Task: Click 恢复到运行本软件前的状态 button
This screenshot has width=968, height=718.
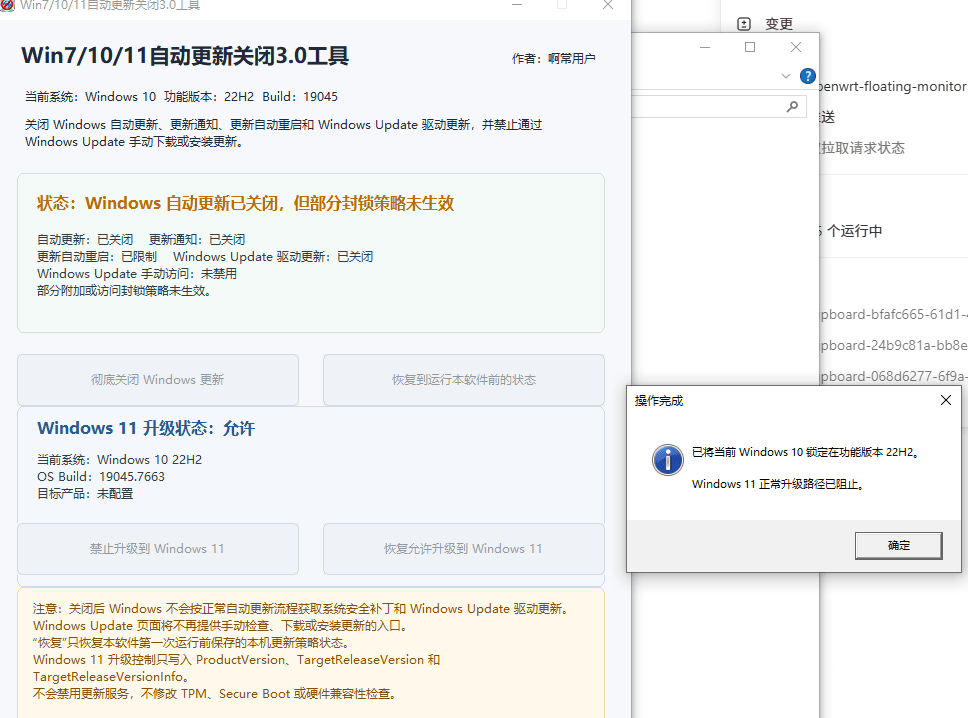Action: click(x=464, y=380)
